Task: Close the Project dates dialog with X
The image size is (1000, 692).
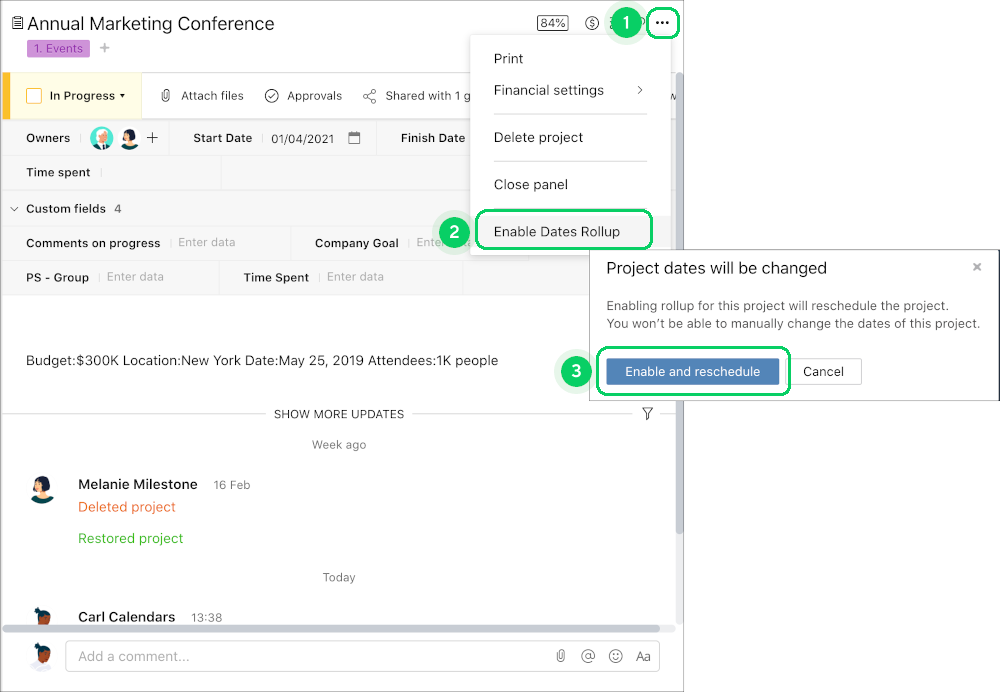Action: tap(976, 267)
